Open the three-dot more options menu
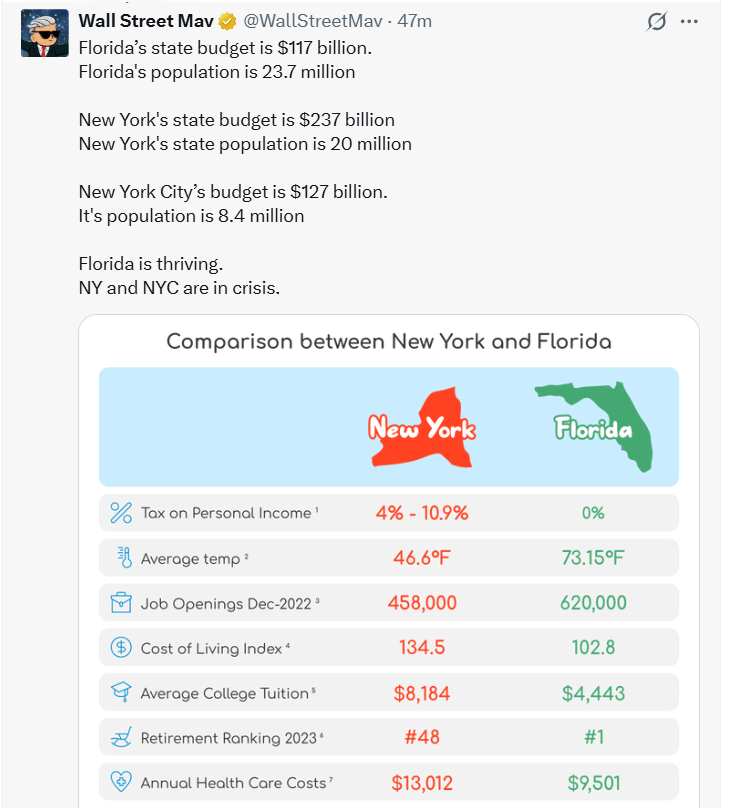 click(689, 21)
